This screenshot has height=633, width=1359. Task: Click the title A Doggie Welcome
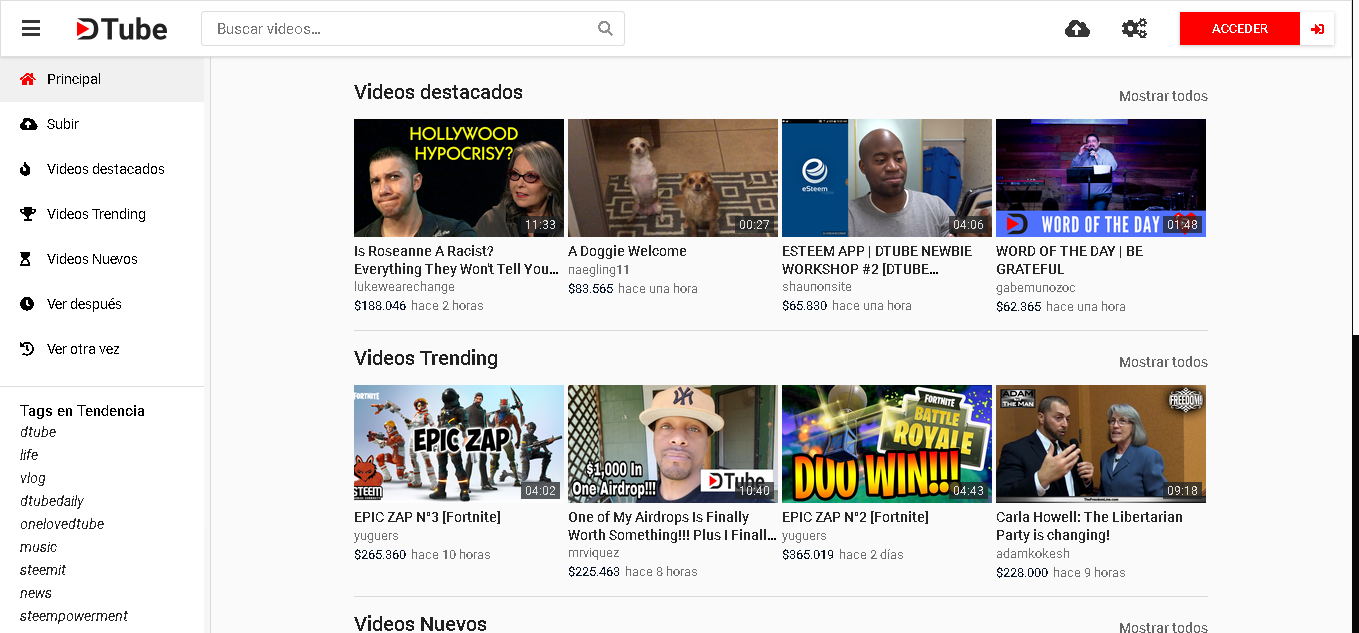pyautogui.click(x=627, y=251)
